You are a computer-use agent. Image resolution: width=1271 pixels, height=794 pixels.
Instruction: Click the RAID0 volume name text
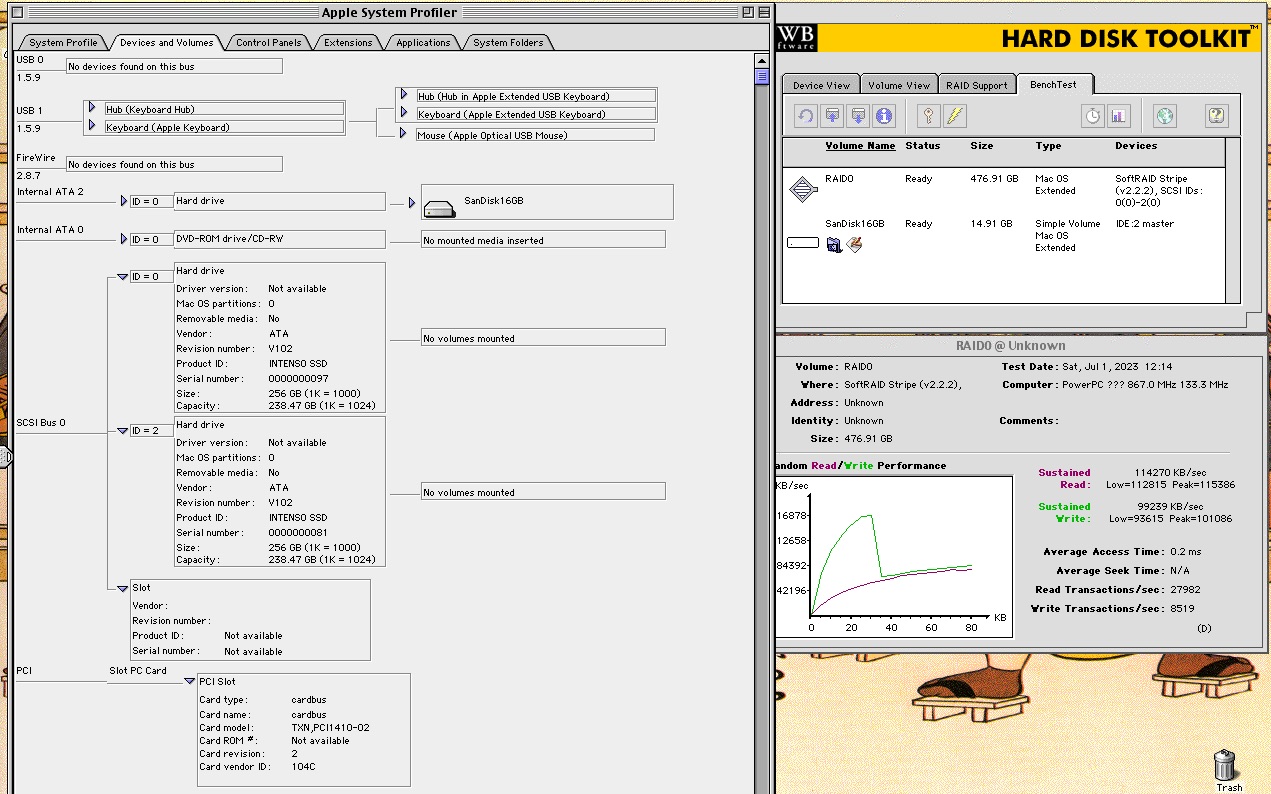(x=839, y=179)
